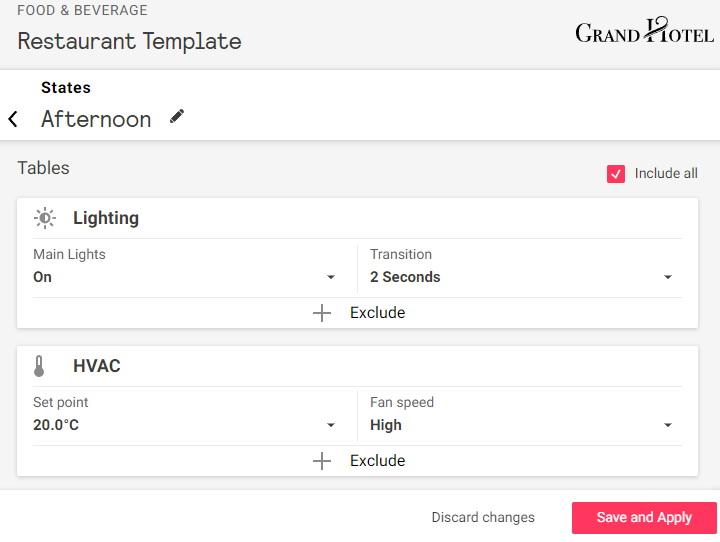Click Discard changes
Image resolution: width=720 pixels, height=542 pixels.
click(483, 518)
